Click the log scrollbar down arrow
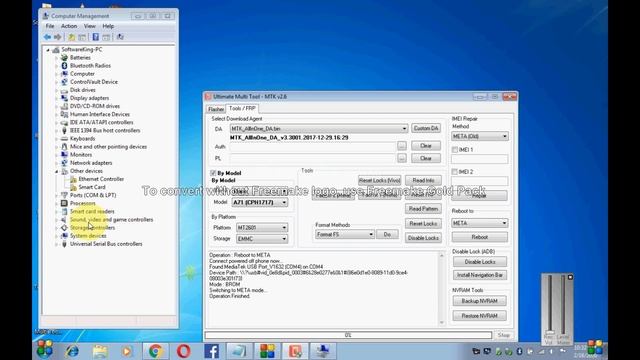Viewport: 640px width, 360px height. pyautogui.click(x=441, y=322)
